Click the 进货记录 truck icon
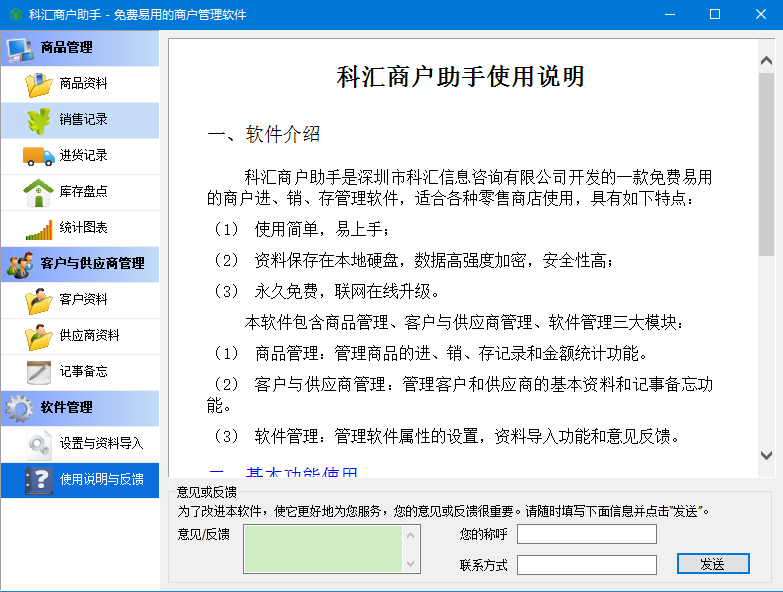The height and width of the screenshot is (592, 783). (x=39, y=156)
